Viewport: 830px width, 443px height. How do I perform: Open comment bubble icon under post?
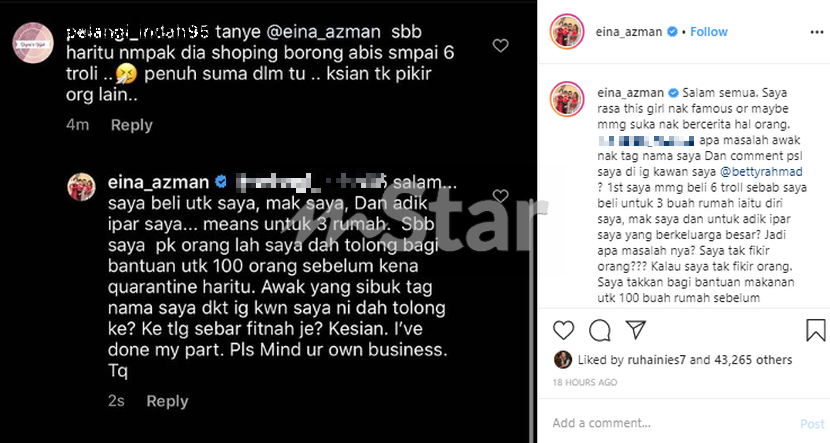599,330
